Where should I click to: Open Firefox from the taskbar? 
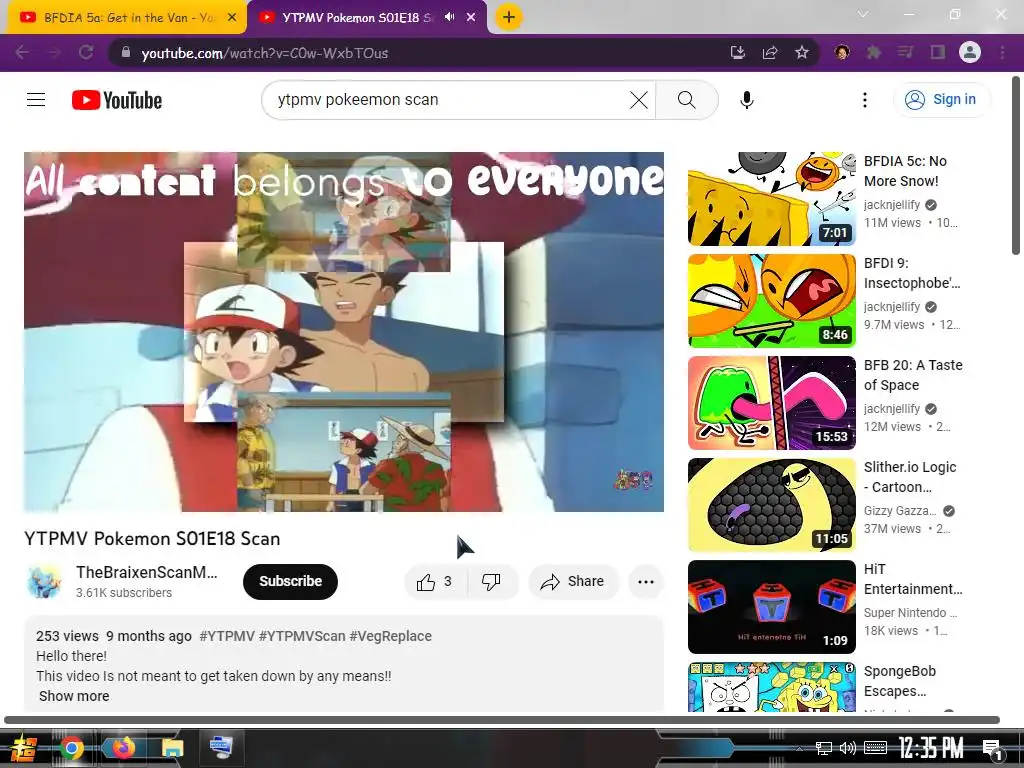click(122, 748)
